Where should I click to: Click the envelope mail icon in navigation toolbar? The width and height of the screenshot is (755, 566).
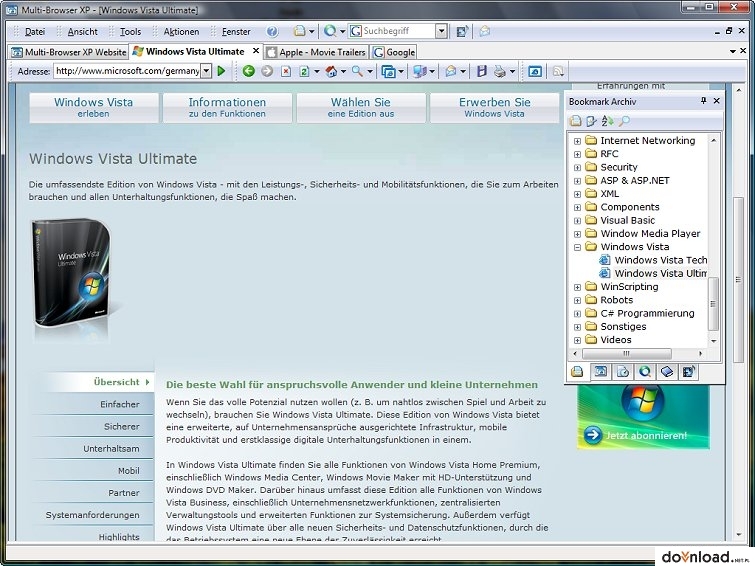coord(451,71)
